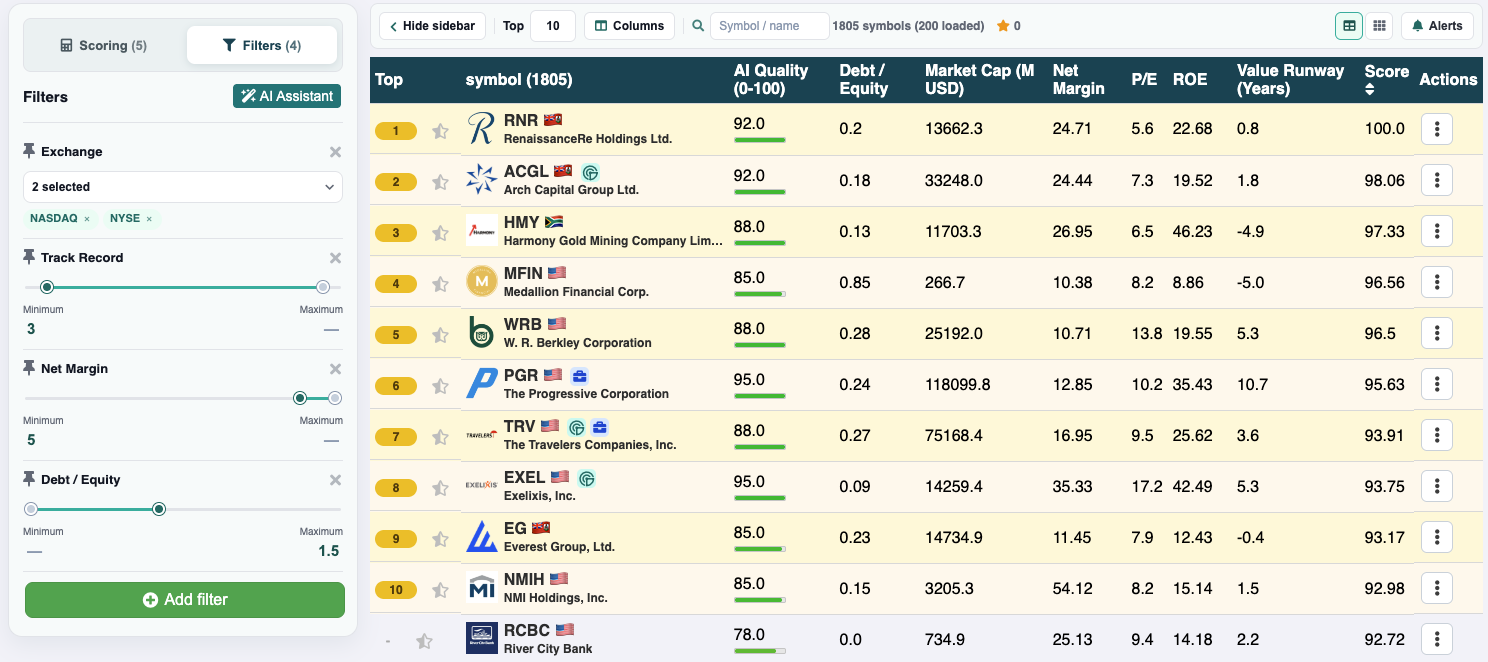Open actions menu for Arch Capital row
The width and height of the screenshot is (1488, 662).
(1436, 180)
